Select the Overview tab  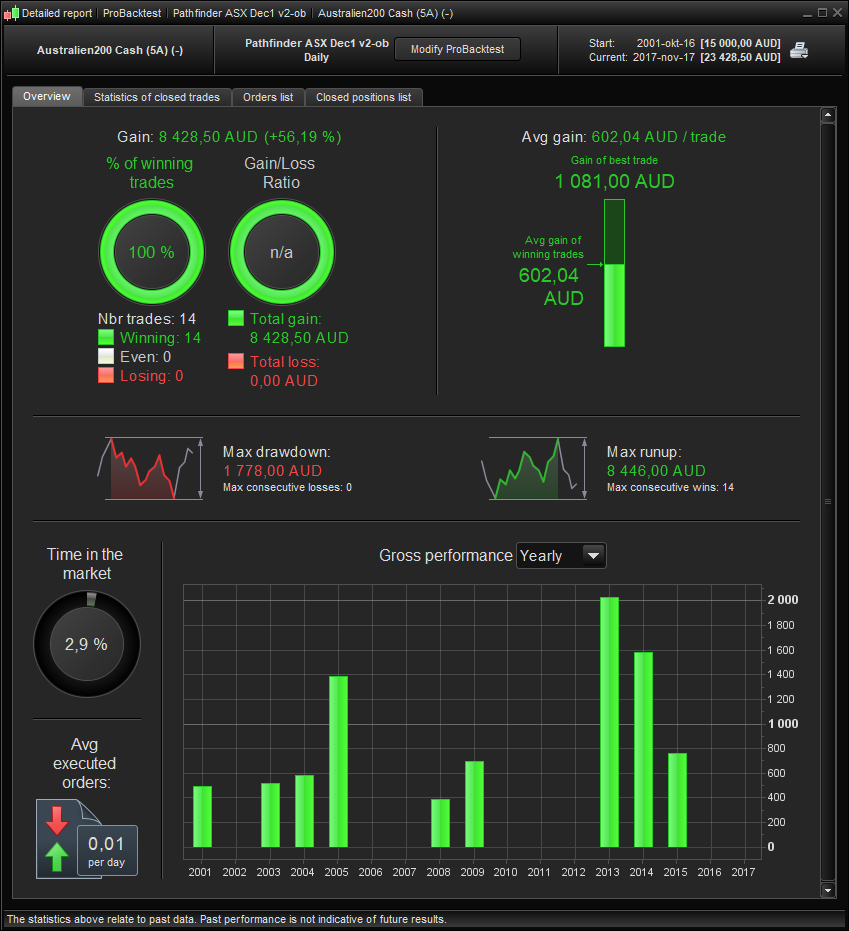pos(47,96)
